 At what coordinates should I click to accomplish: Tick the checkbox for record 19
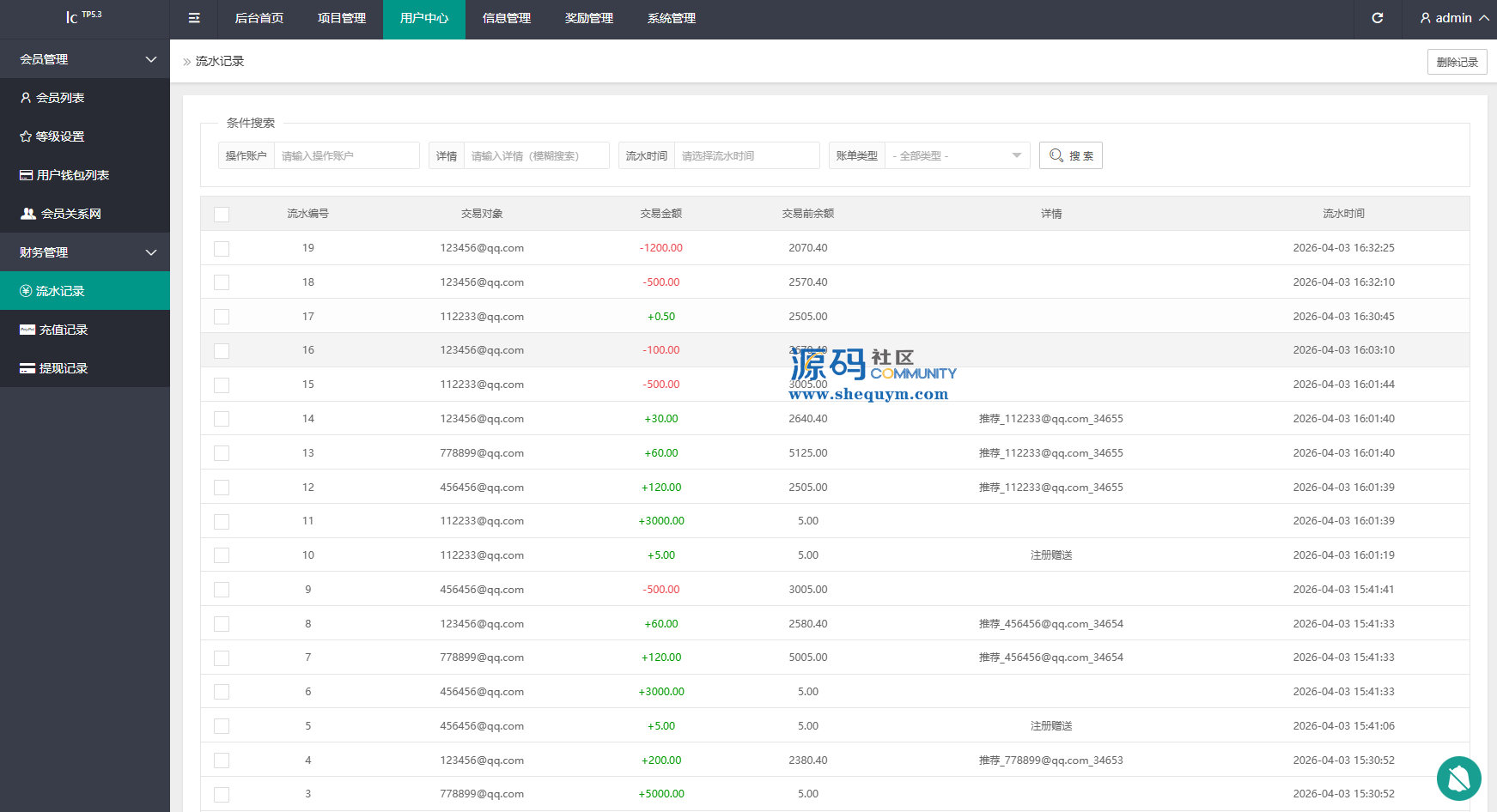click(x=222, y=249)
